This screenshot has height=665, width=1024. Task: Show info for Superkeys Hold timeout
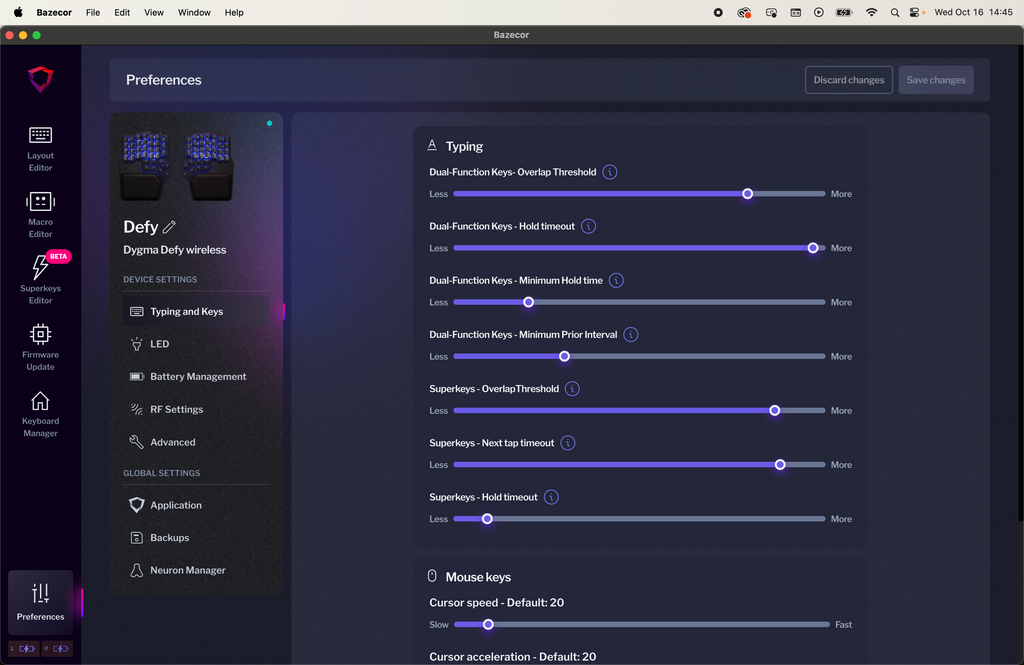click(x=551, y=497)
